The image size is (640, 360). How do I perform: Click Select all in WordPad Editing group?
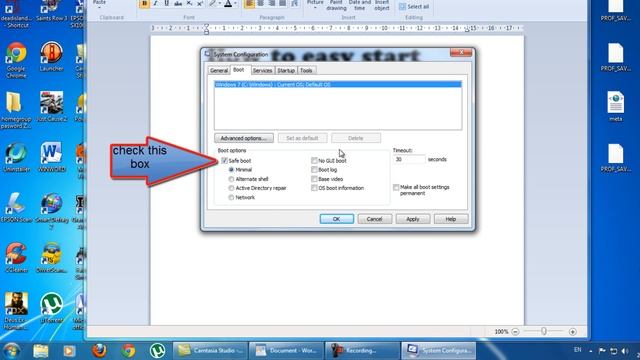(414, 7)
